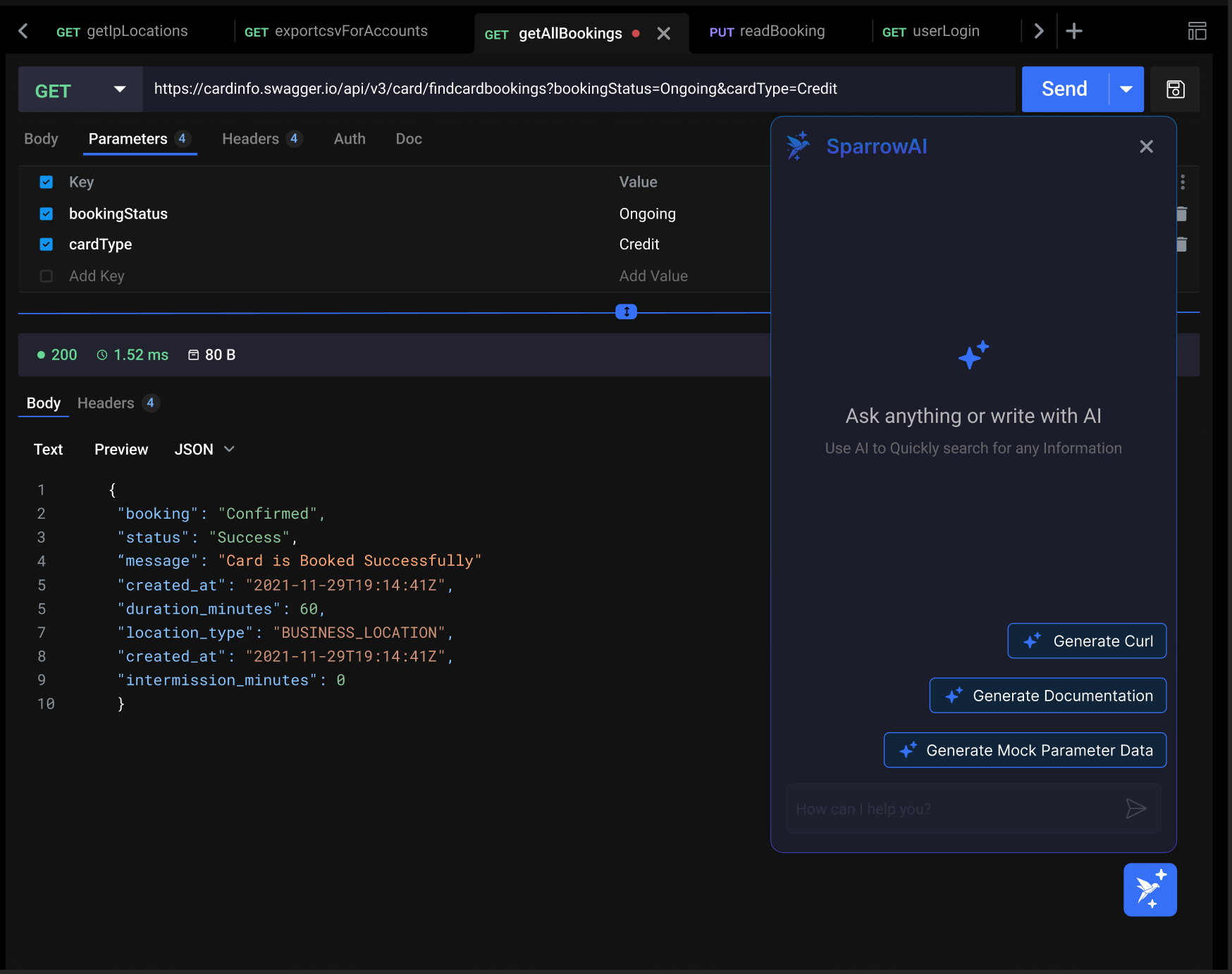Click Generate Mock Parameter Data button
Image resolution: width=1232 pixels, height=974 pixels.
pos(1025,750)
